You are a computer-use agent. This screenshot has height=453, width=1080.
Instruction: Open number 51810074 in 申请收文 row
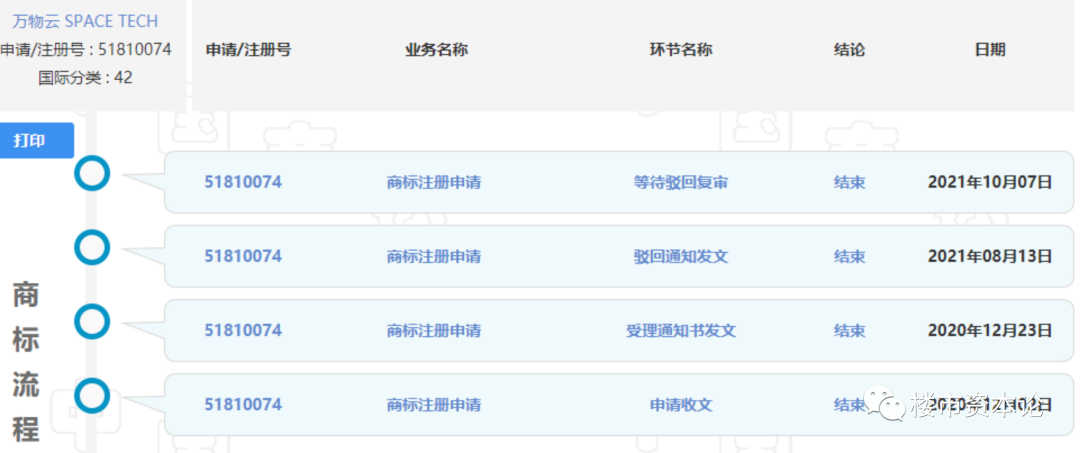[x=243, y=404]
